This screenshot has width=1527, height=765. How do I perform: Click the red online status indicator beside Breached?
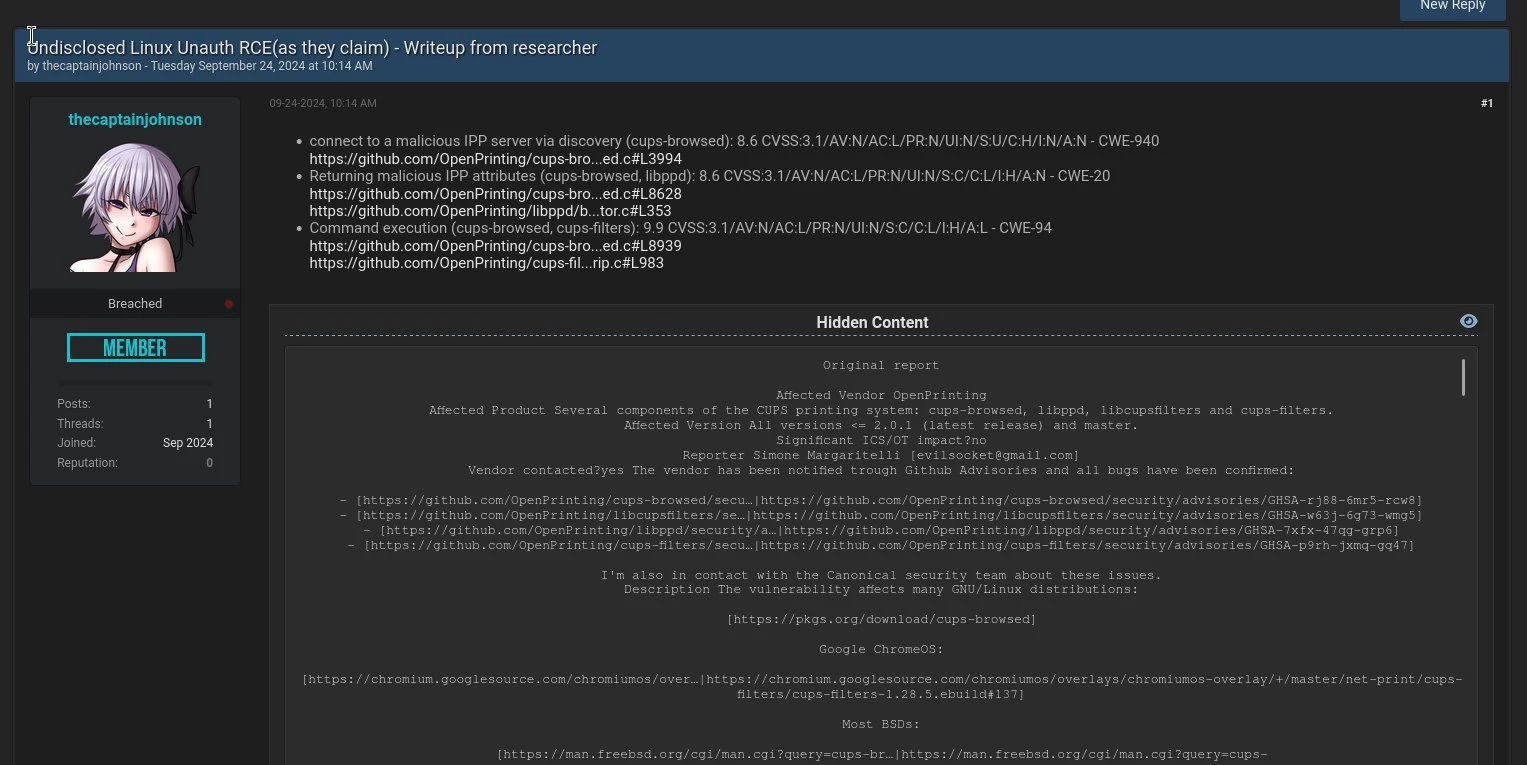(228, 303)
